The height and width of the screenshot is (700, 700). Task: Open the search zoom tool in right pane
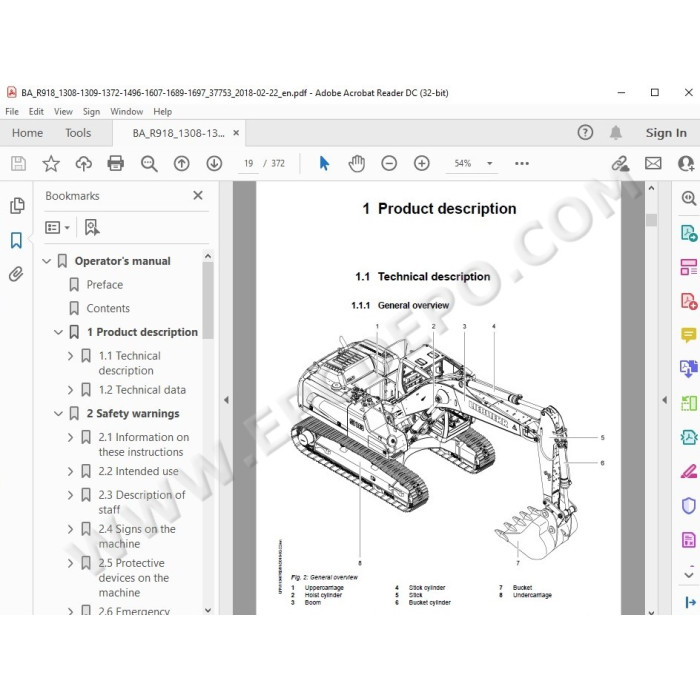coord(688,198)
